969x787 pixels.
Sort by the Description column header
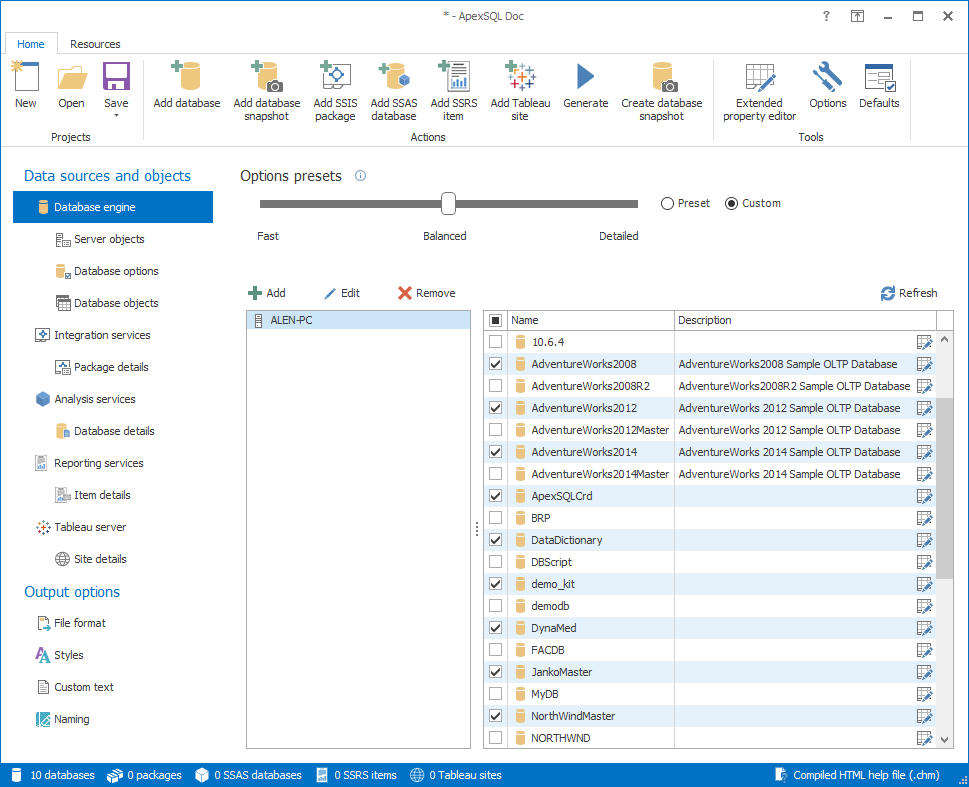[805, 320]
